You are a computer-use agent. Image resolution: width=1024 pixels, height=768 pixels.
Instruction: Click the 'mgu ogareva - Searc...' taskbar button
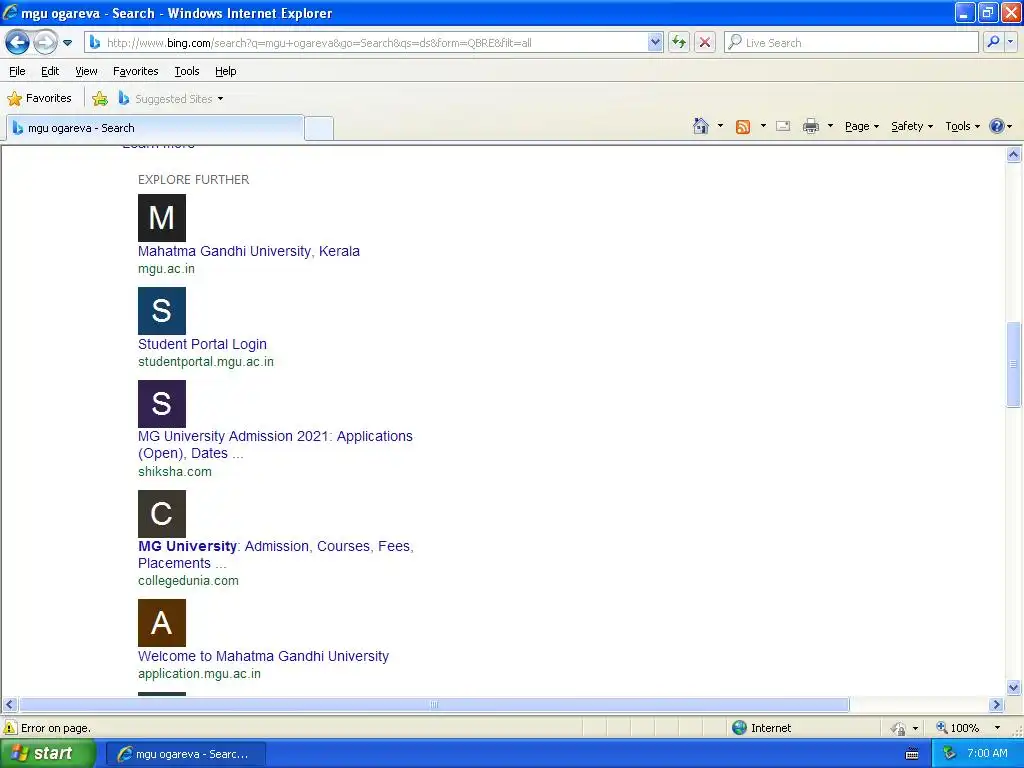click(x=185, y=754)
